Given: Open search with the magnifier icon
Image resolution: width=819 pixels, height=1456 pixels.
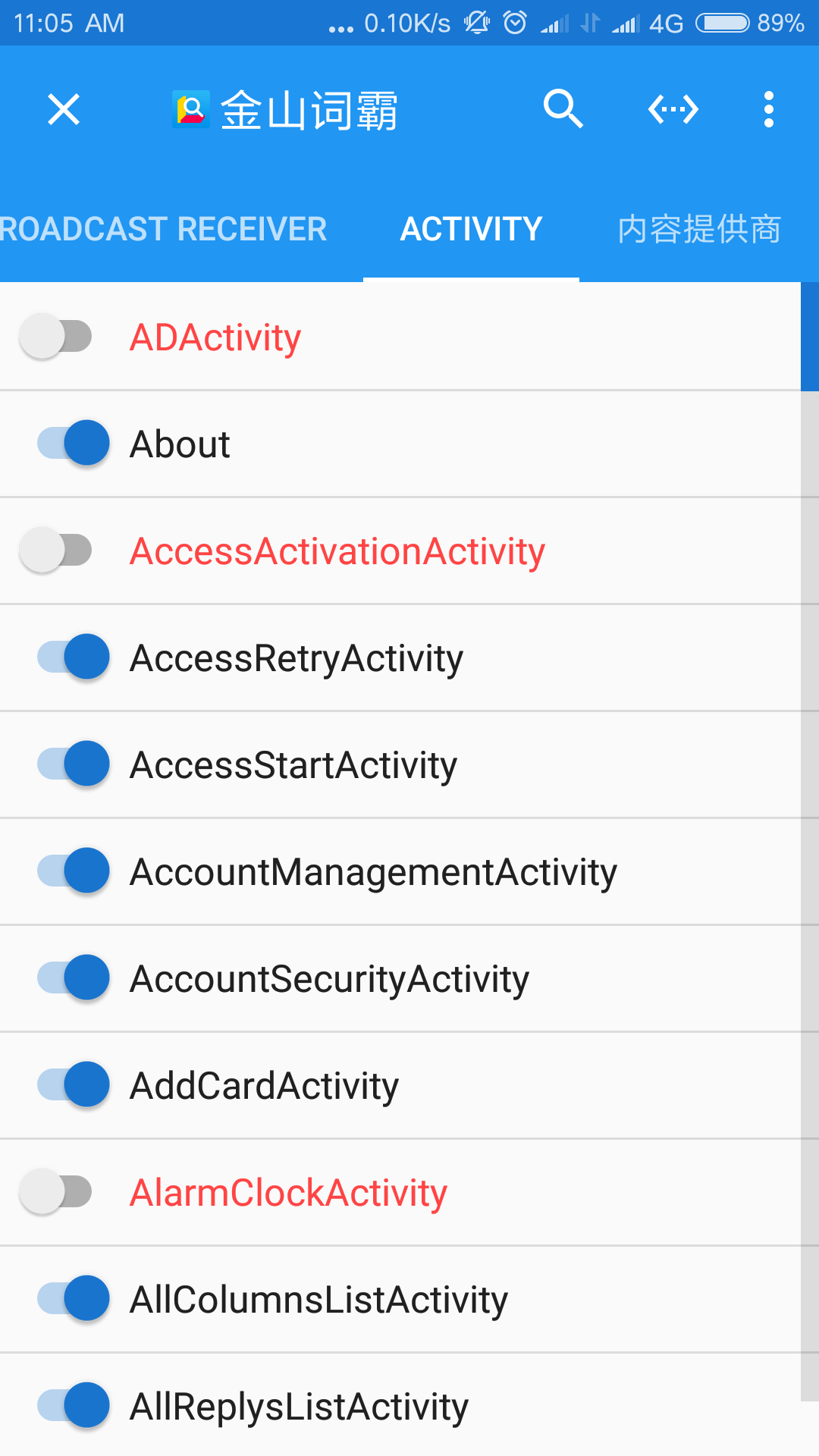Looking at the screenshot, I should 563,110.
